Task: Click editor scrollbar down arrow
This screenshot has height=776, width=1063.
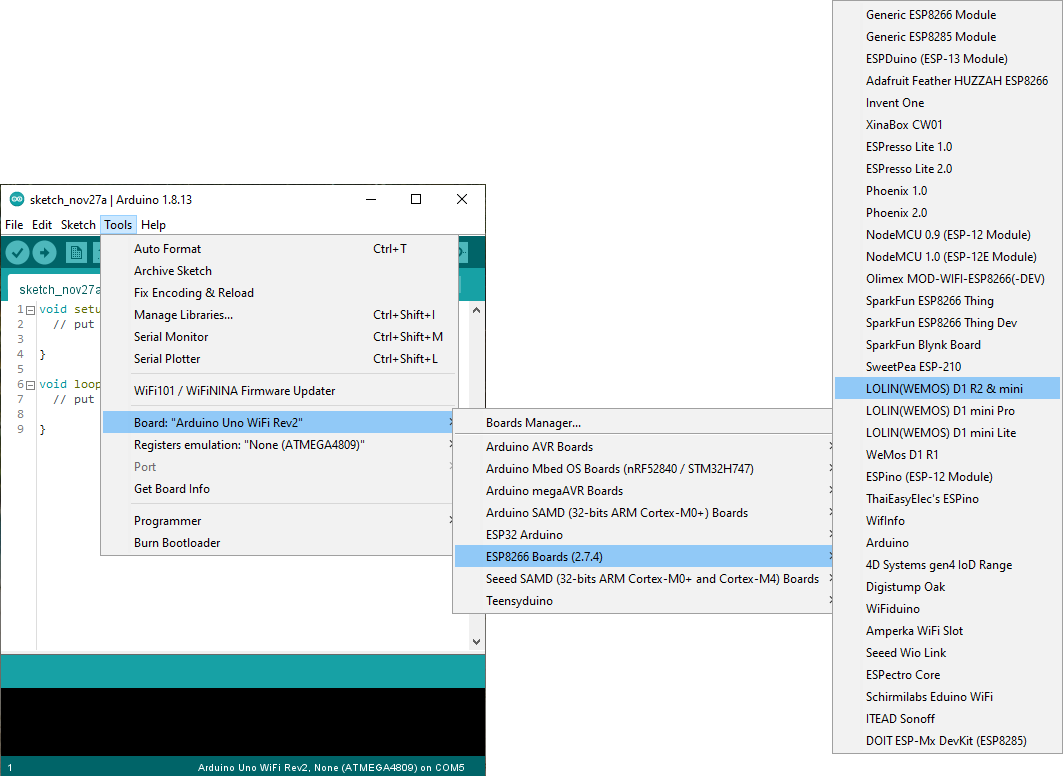Action: coord(477,641)
